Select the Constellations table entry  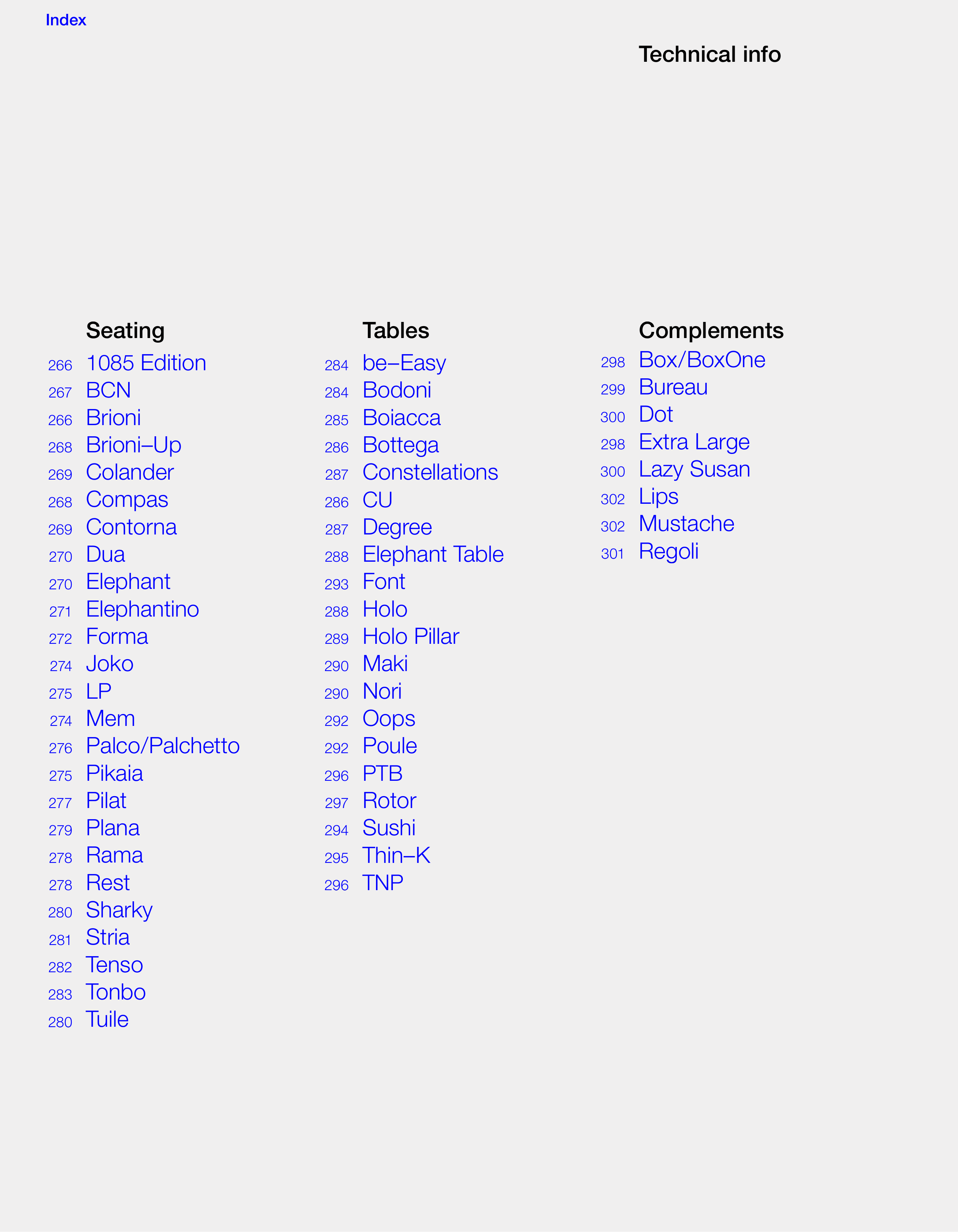(430, 472)
